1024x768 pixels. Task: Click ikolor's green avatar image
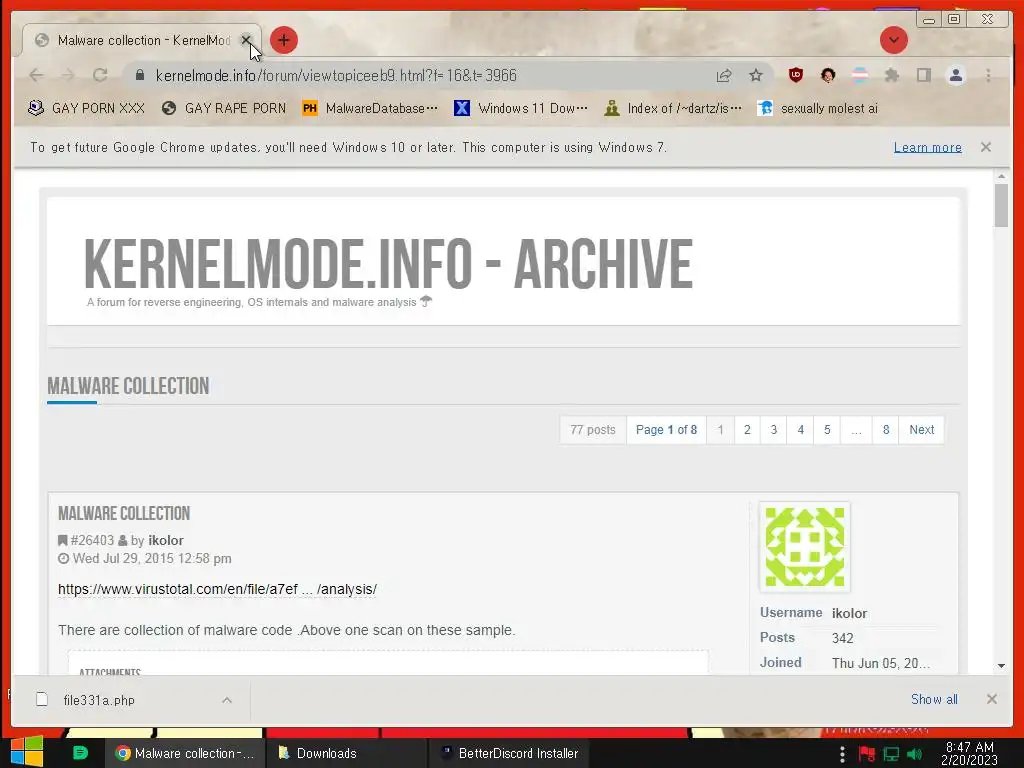pyautogui.click(x=805, y=547)
